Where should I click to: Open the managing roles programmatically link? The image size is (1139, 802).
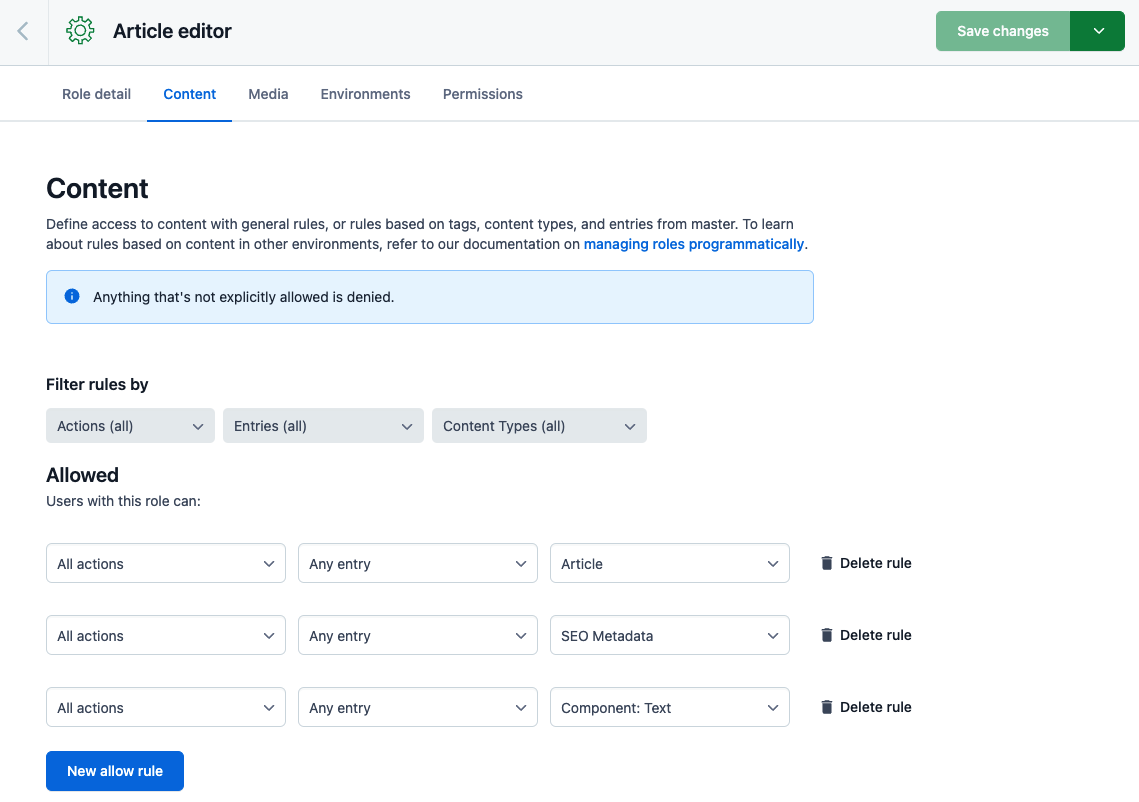click(694, 244)
